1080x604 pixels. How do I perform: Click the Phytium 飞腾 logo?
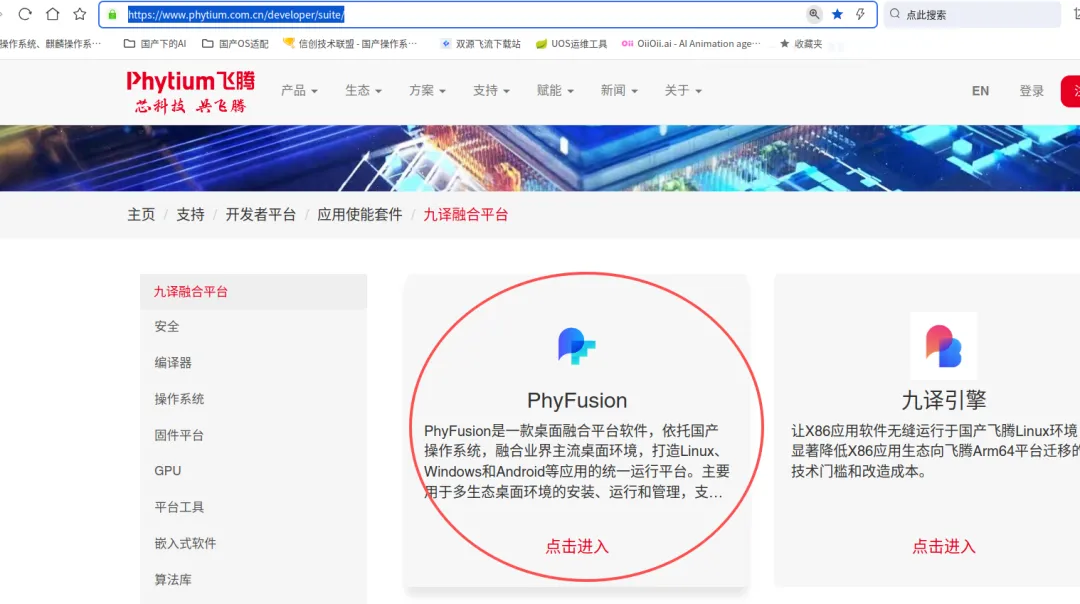pos(190,91)
